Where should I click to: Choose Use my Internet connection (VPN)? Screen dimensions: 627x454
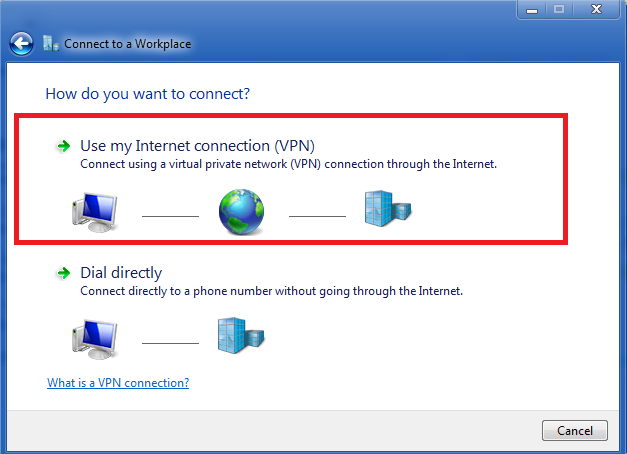[198, 146]
